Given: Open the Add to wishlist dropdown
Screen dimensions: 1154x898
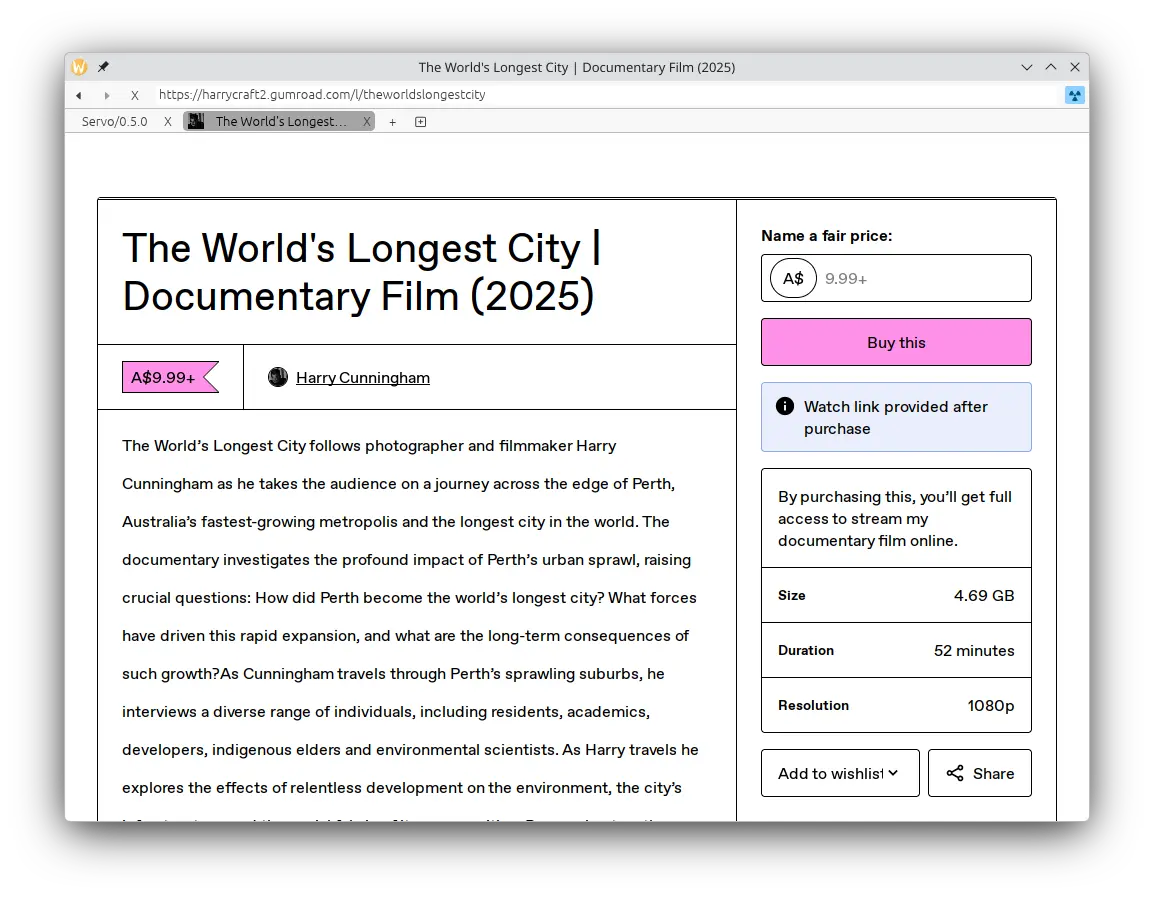Looking at the screenshot, I should (840, 773).
